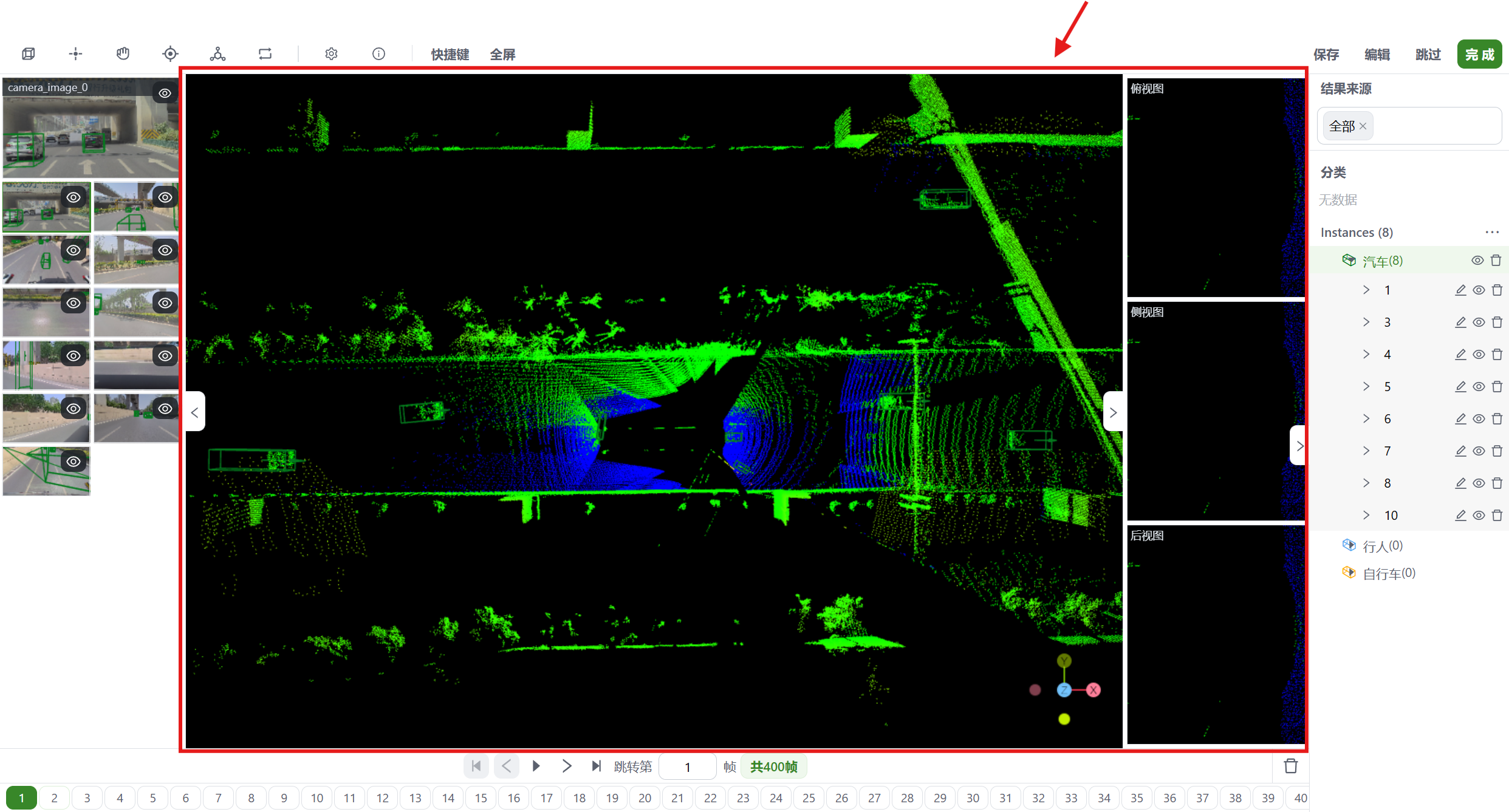The image size is (1509, 812).
Task: Click the Z axis gizmo handle
Action: 1064,690
